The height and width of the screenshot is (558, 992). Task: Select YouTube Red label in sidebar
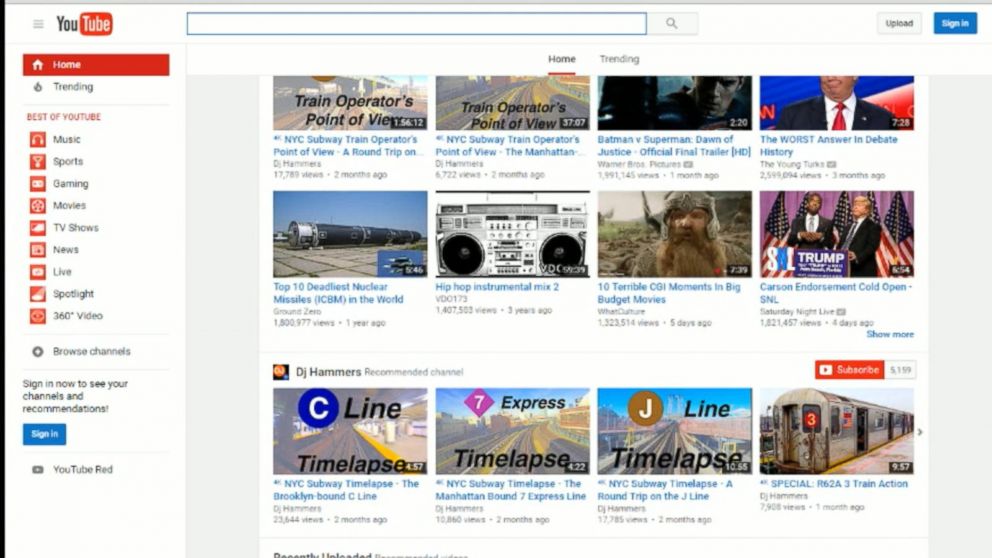(x=83, y=469)
